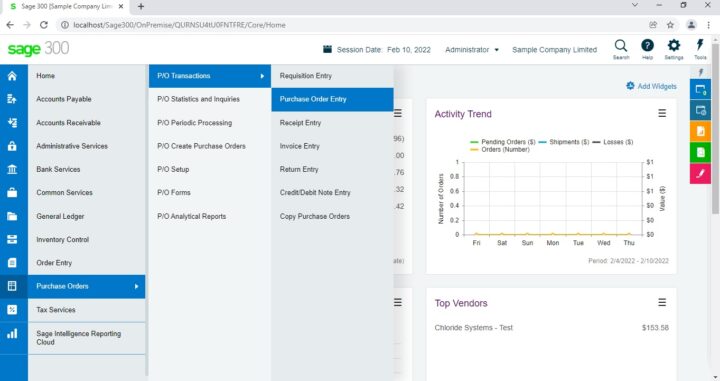Expand the P/O Transactions submenu arrow
The image size is (720, 381).
(262, 76)
